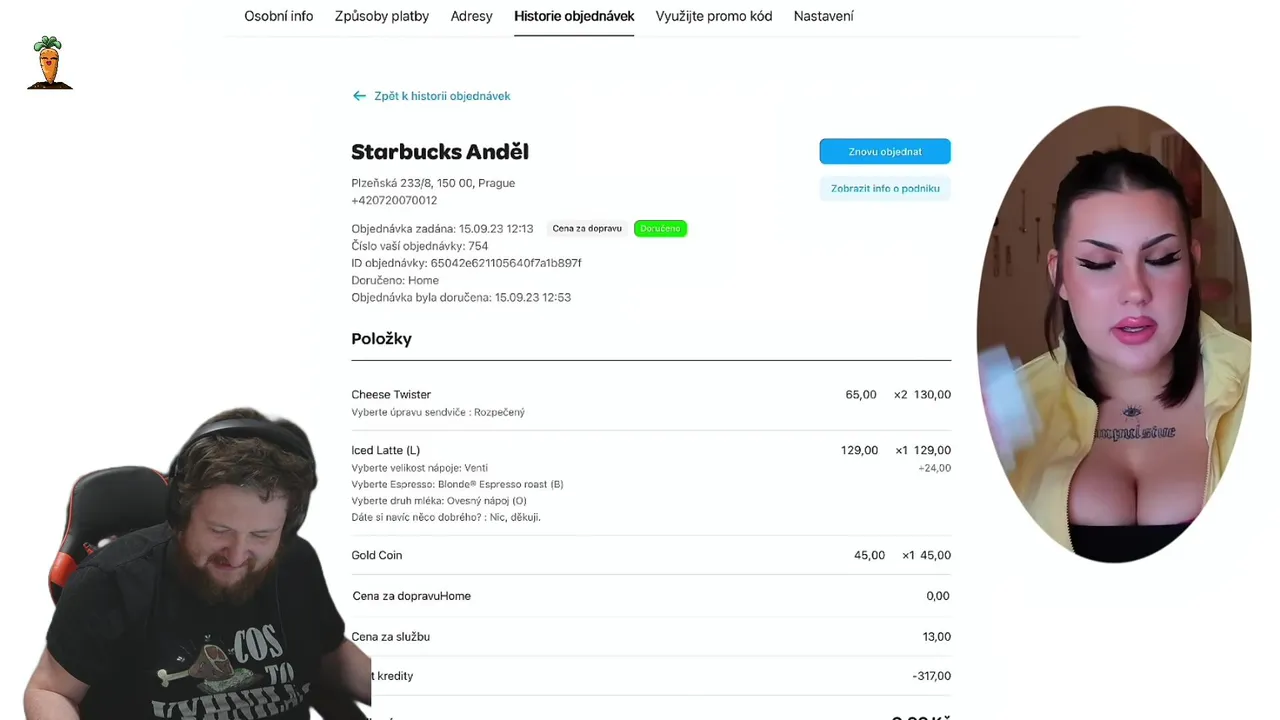Open the Nastavení tab

click(x=824, y=16)
